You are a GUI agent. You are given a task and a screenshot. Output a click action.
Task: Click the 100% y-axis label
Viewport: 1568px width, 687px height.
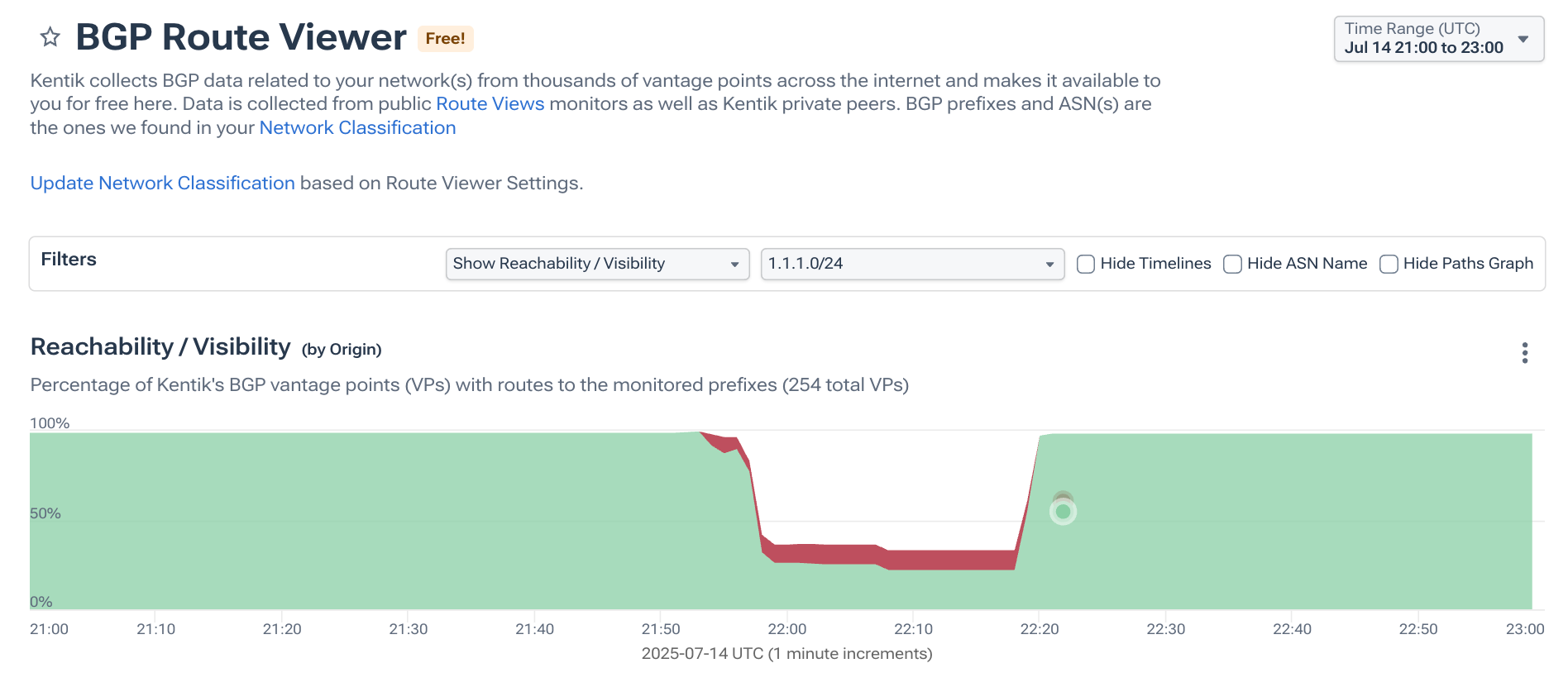tap(50, 423)
